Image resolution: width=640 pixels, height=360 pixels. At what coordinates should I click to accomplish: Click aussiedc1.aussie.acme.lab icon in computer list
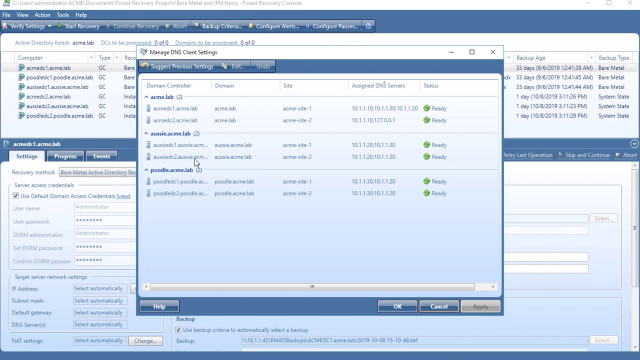coord(21,87)
